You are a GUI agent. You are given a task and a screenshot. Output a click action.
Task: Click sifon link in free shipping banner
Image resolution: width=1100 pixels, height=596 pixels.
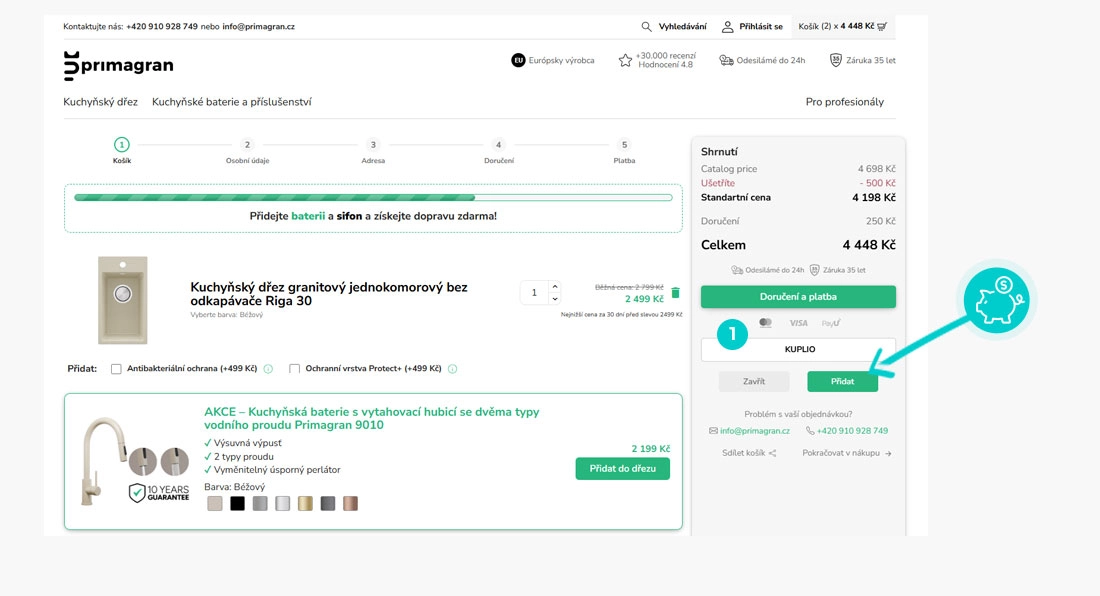(349, 216)
